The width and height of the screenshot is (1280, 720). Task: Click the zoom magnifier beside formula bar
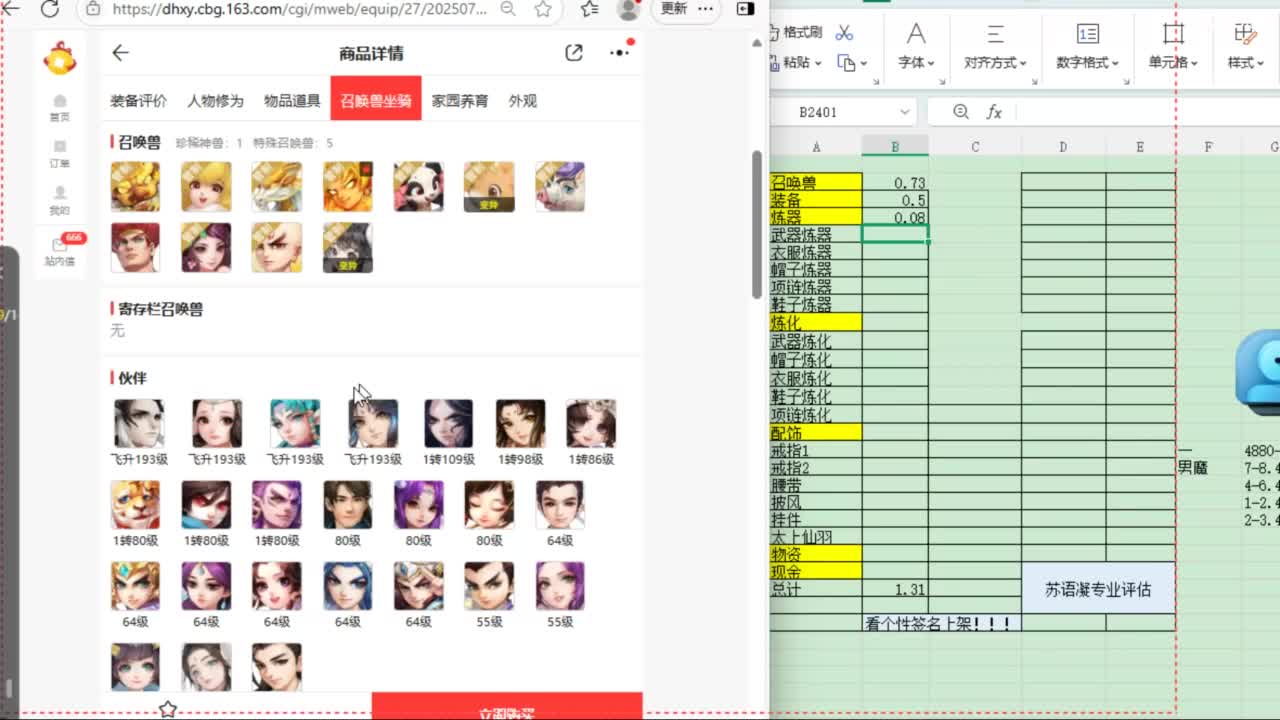[961, 112]
